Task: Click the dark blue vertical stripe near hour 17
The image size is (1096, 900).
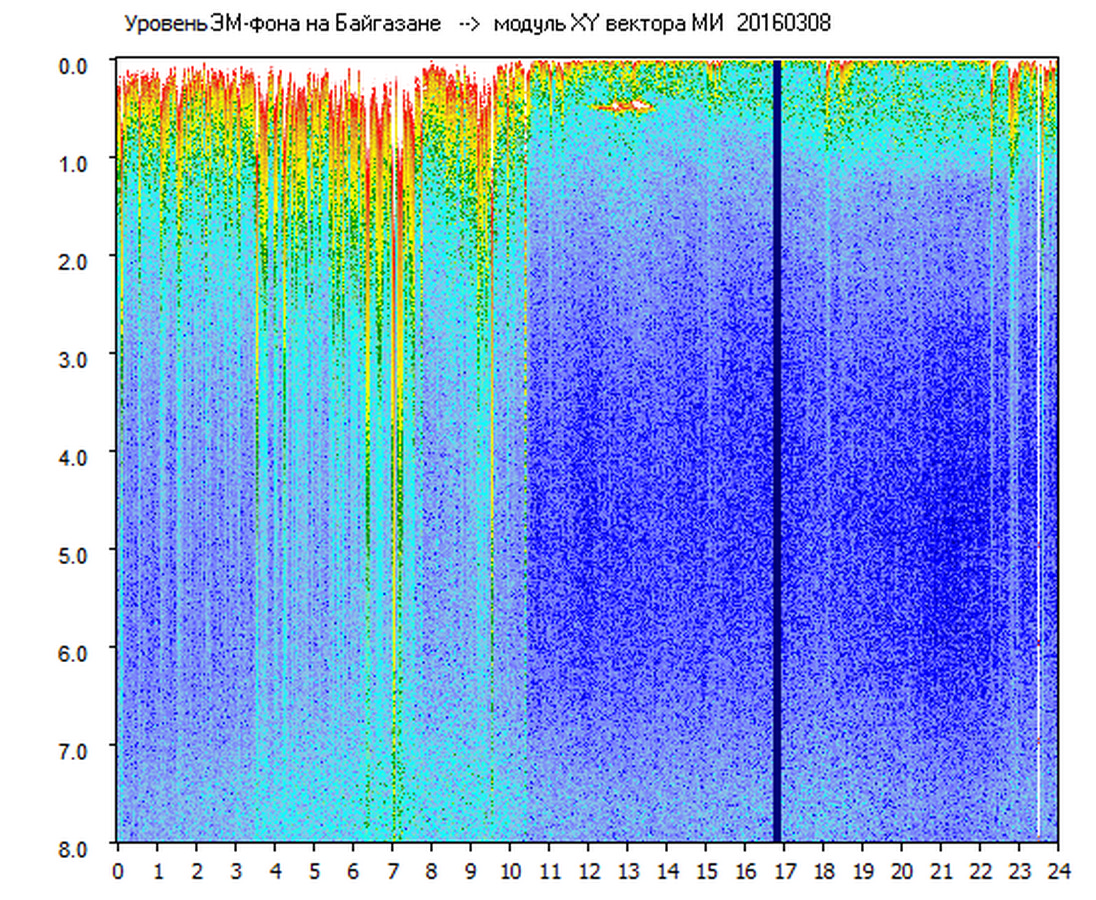Action: [x=777, y=450]
